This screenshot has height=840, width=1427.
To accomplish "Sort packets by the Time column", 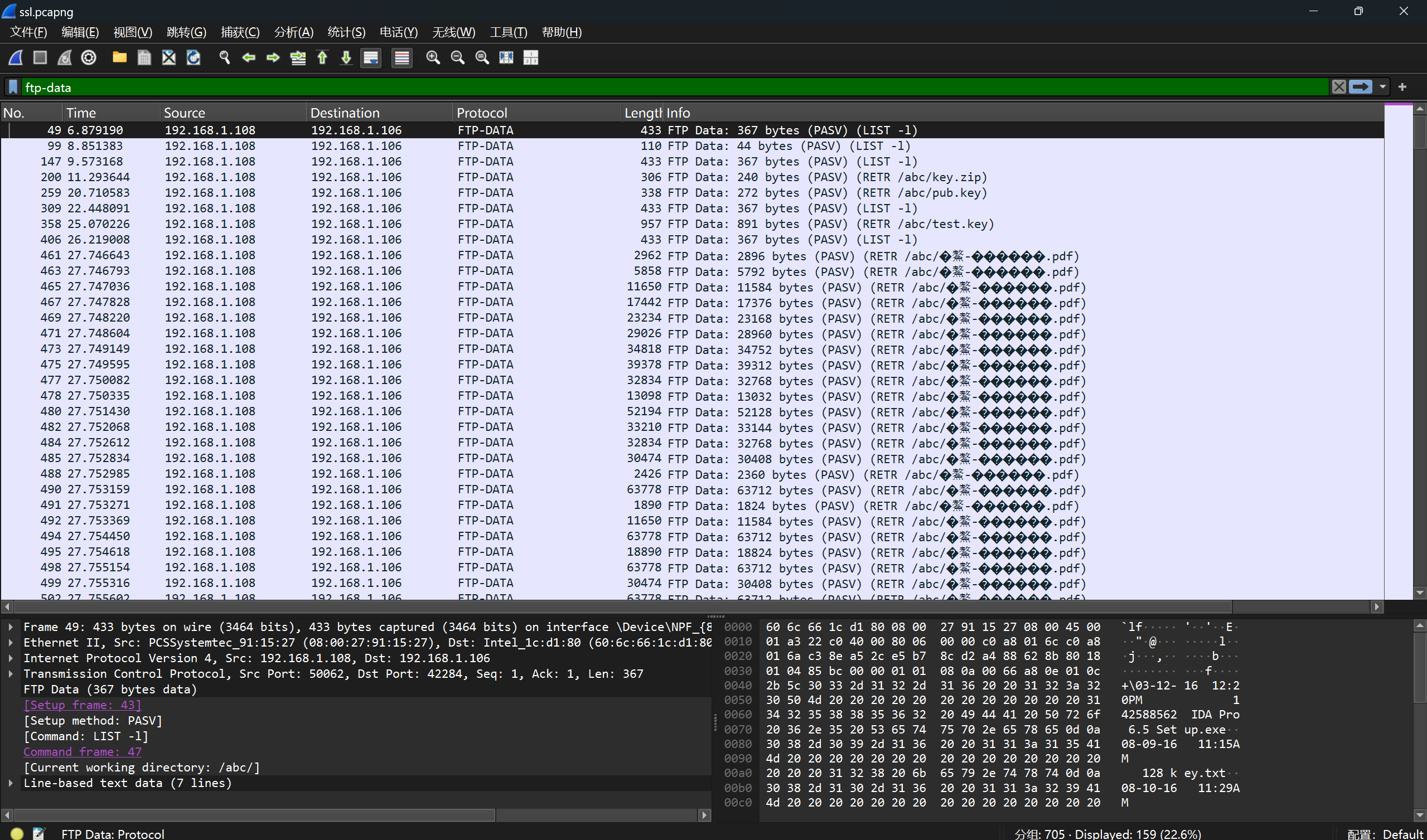I will (x=112, y=113).
